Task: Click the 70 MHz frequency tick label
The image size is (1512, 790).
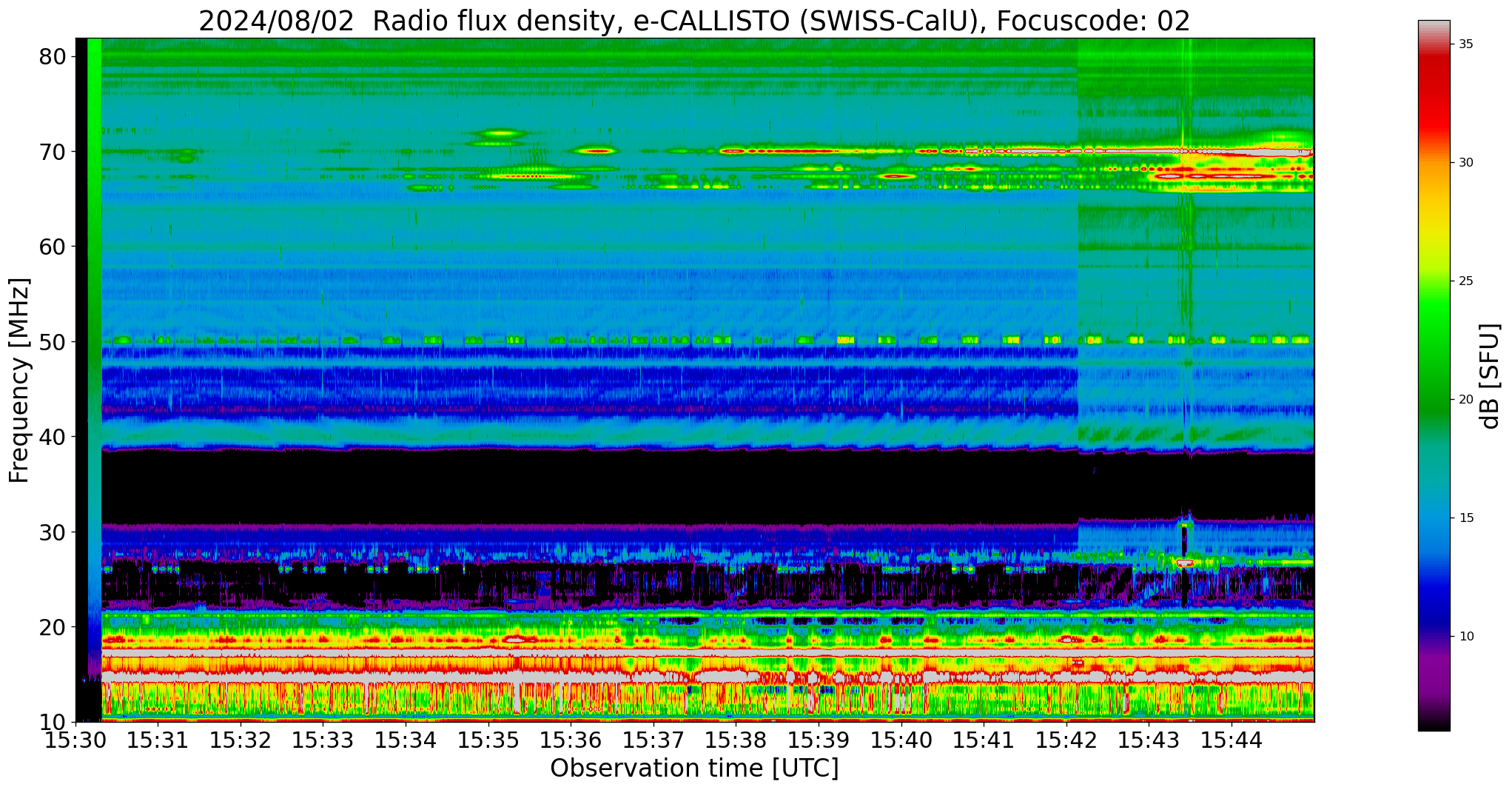Action: [x=54, y=152]
